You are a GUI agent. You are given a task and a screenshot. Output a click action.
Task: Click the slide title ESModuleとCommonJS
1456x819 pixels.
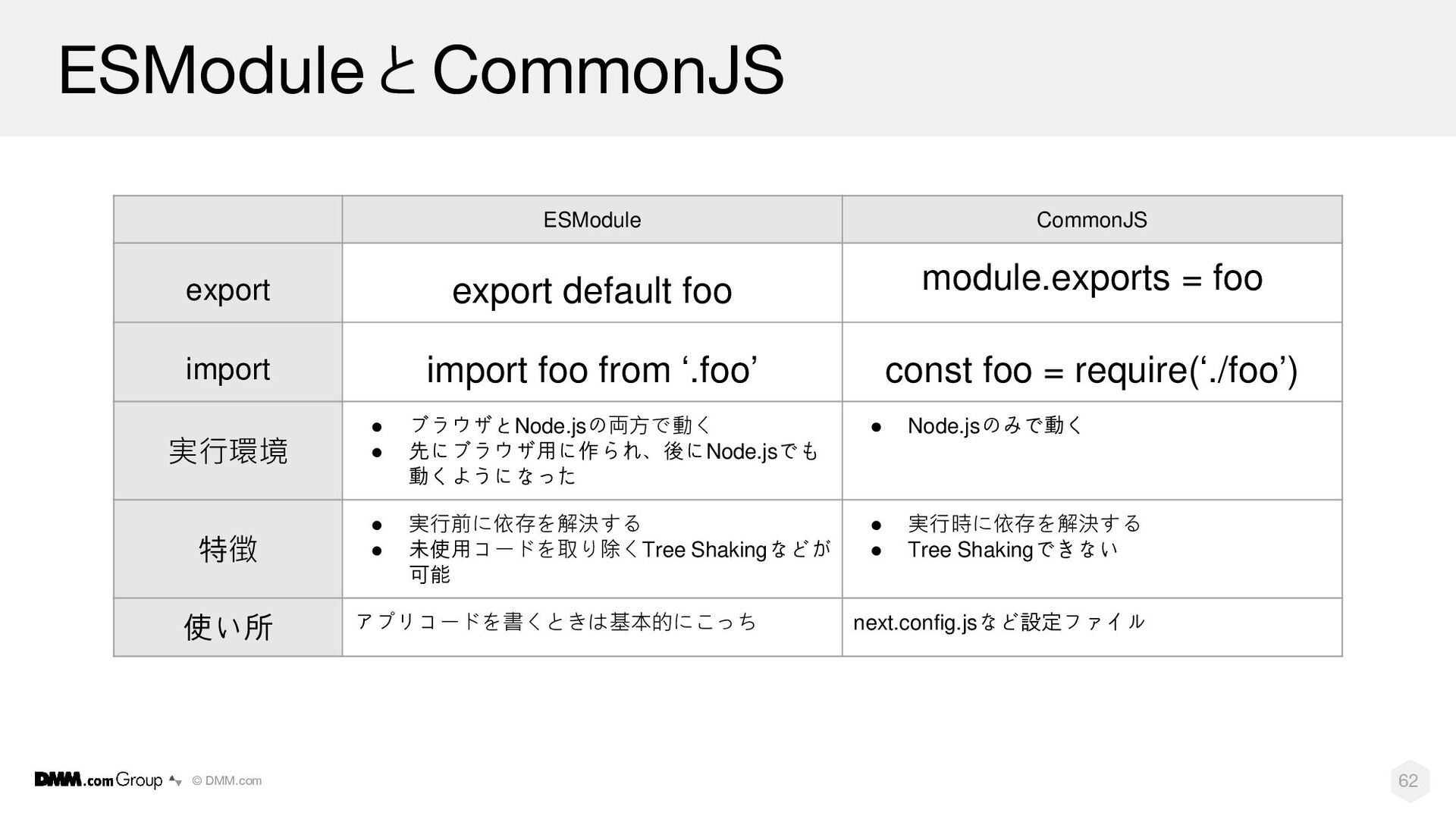click(x=421, y=71)
